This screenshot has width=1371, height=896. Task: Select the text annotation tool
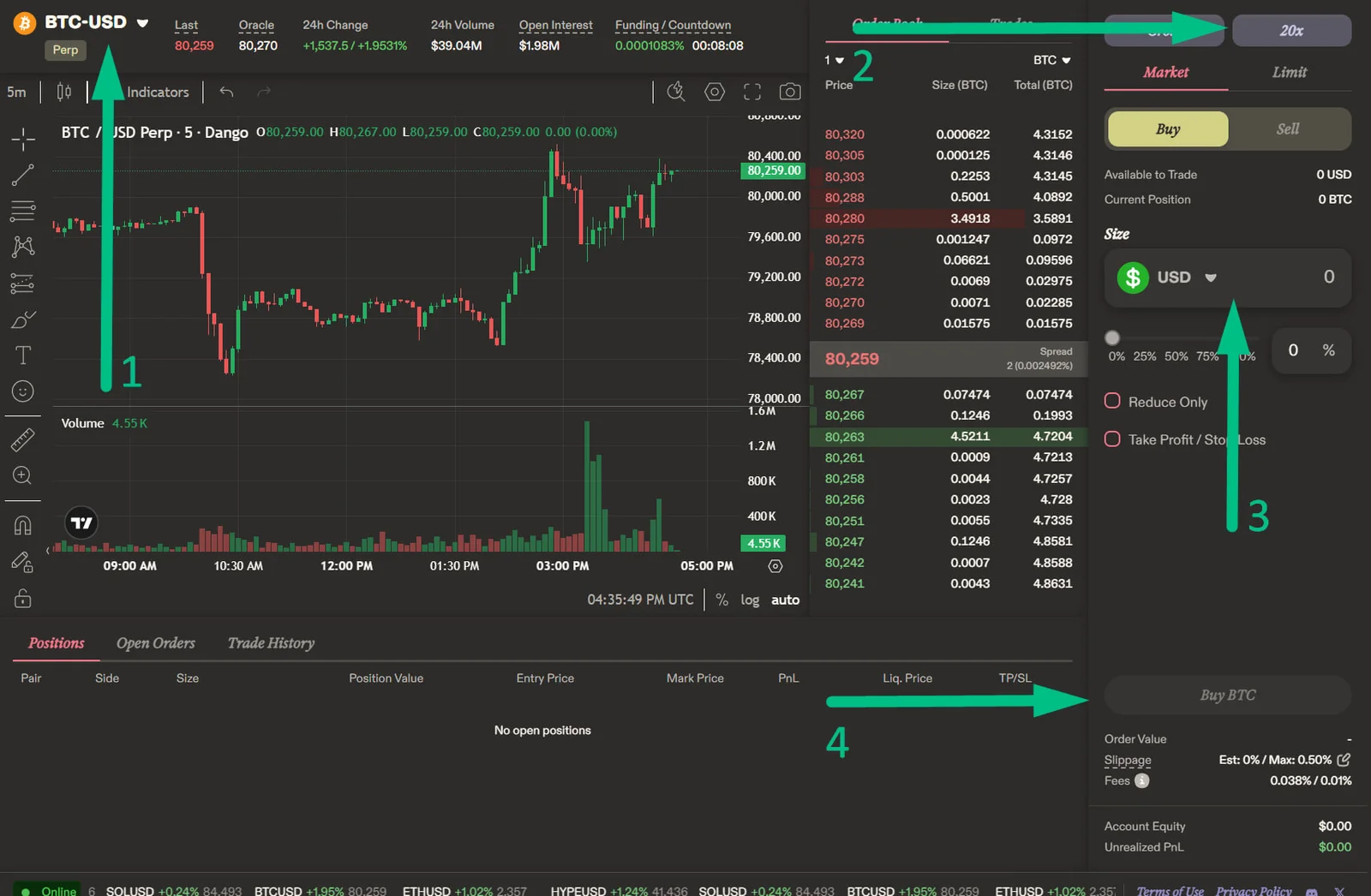(x=23, y=355)
